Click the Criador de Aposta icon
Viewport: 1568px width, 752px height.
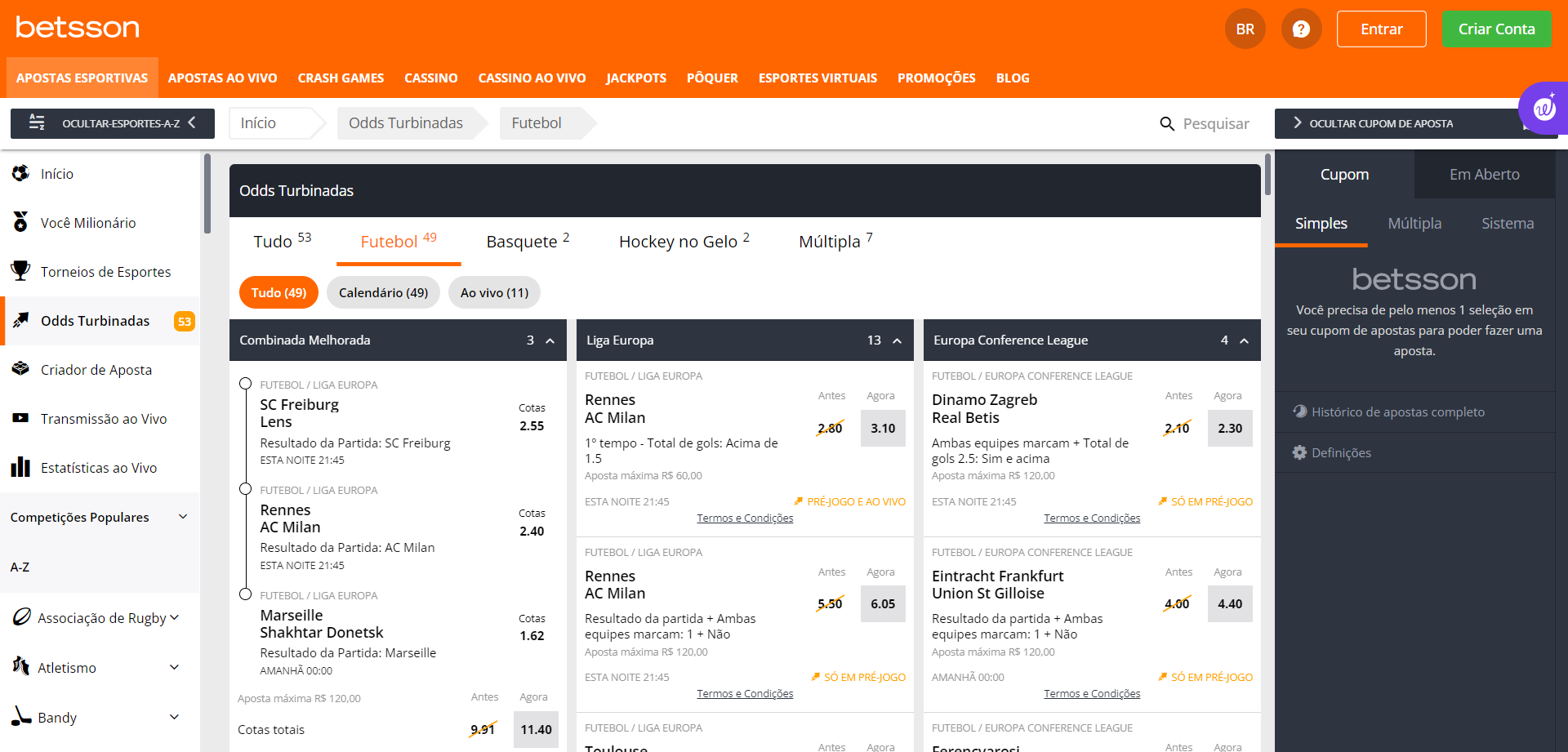tap(21, 369)
